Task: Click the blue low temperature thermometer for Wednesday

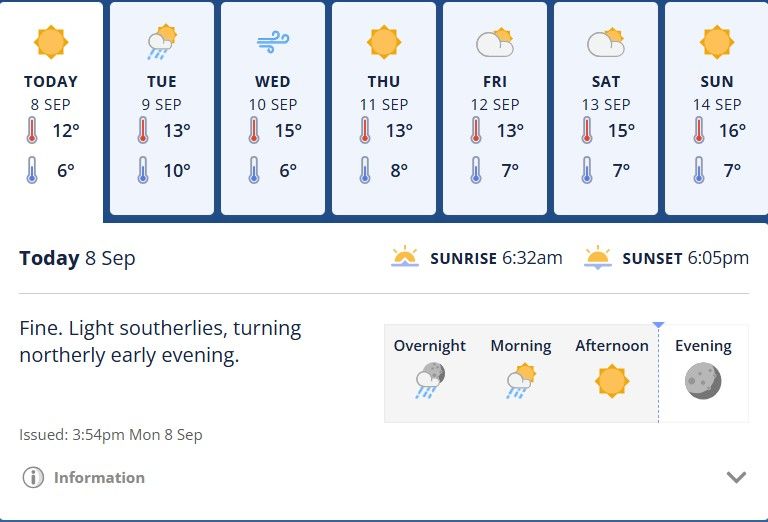Action: pyautogui.click(x=254, y=170)
